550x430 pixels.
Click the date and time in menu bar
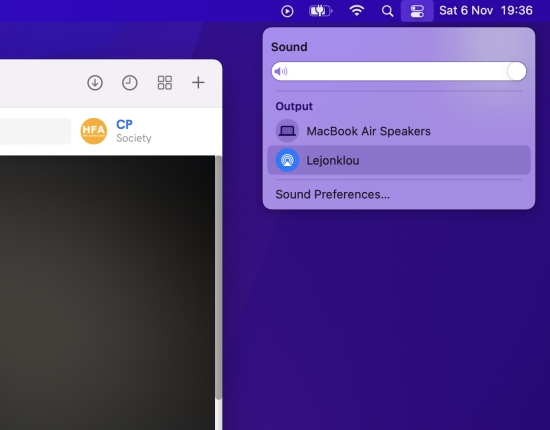486,11
